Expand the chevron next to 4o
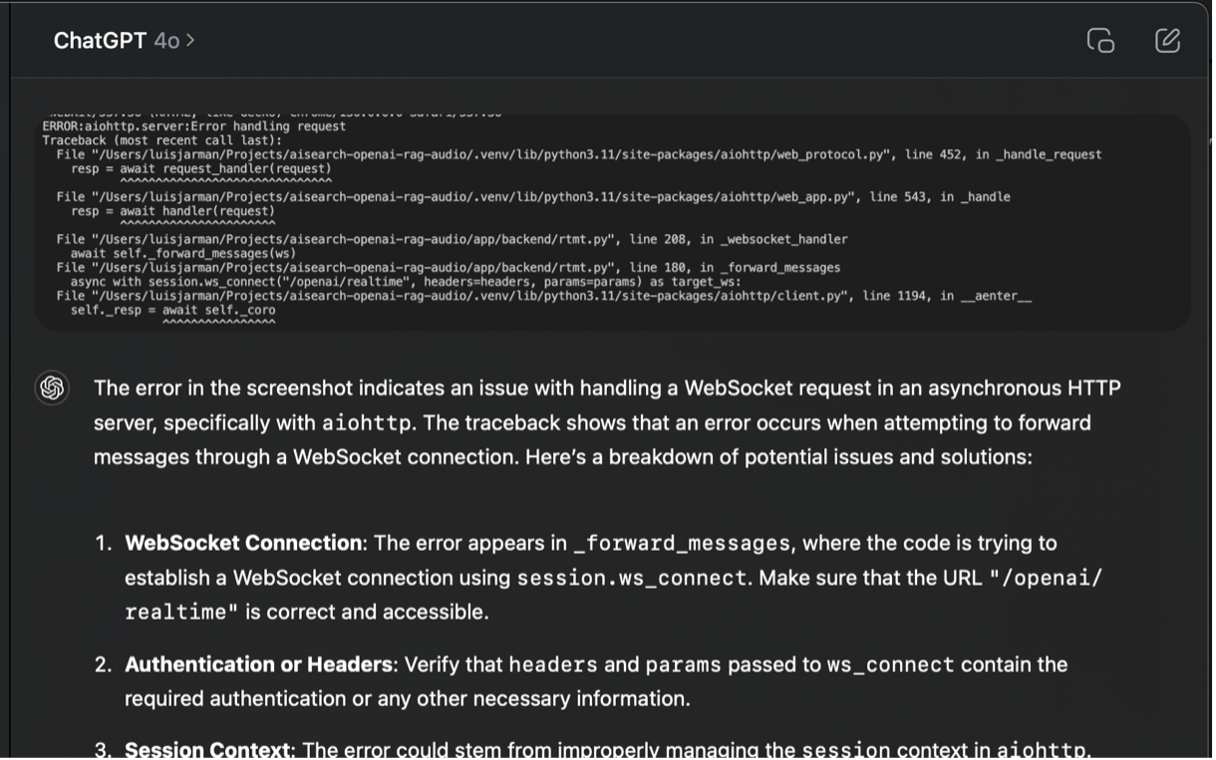The width and height of the screenshot is (1216, 760). pos(190,41)
